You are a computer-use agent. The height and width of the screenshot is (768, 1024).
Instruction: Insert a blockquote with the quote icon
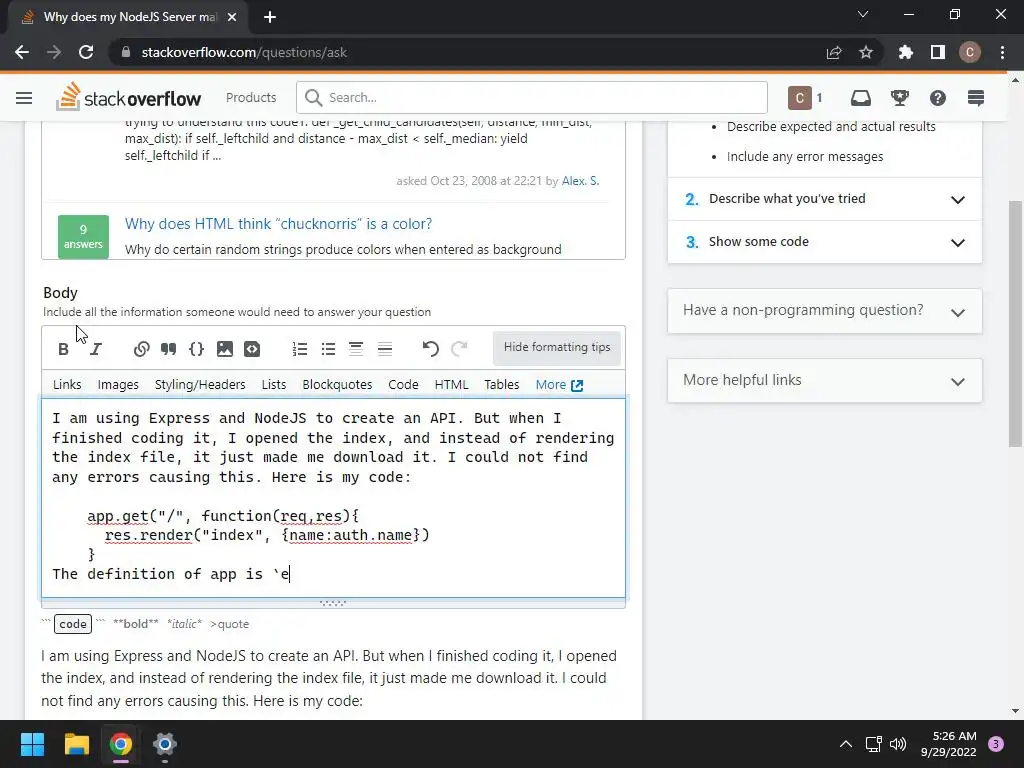(x=168, y=349)
